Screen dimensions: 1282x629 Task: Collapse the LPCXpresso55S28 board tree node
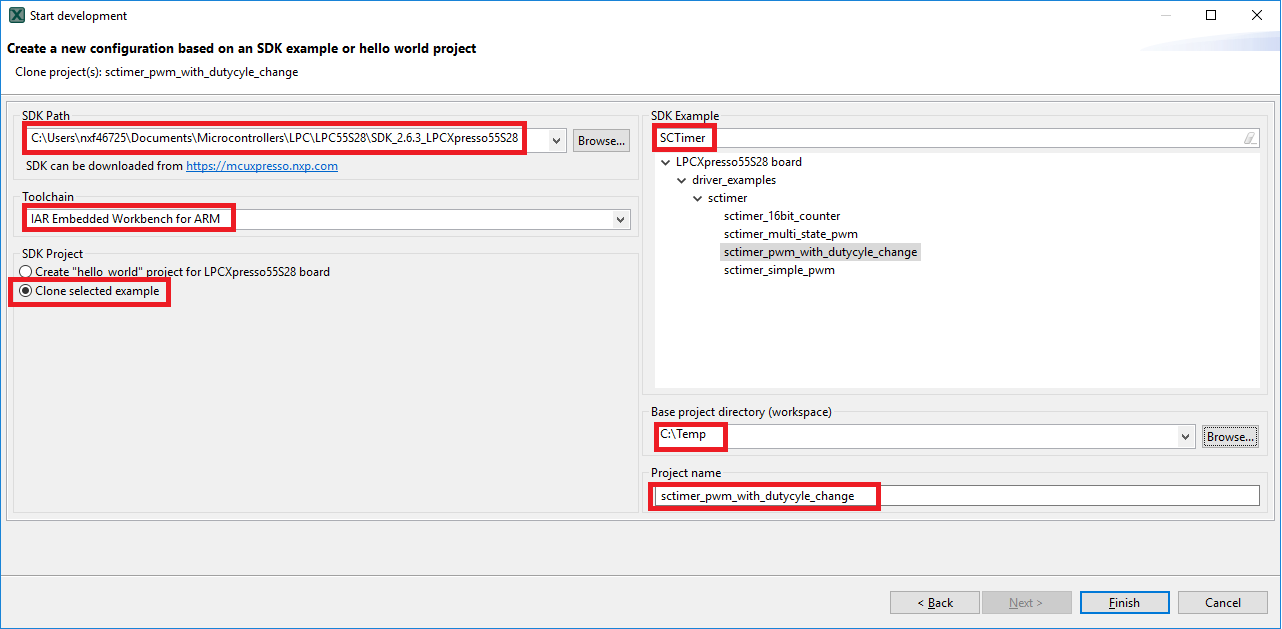[x=666, y=162]
